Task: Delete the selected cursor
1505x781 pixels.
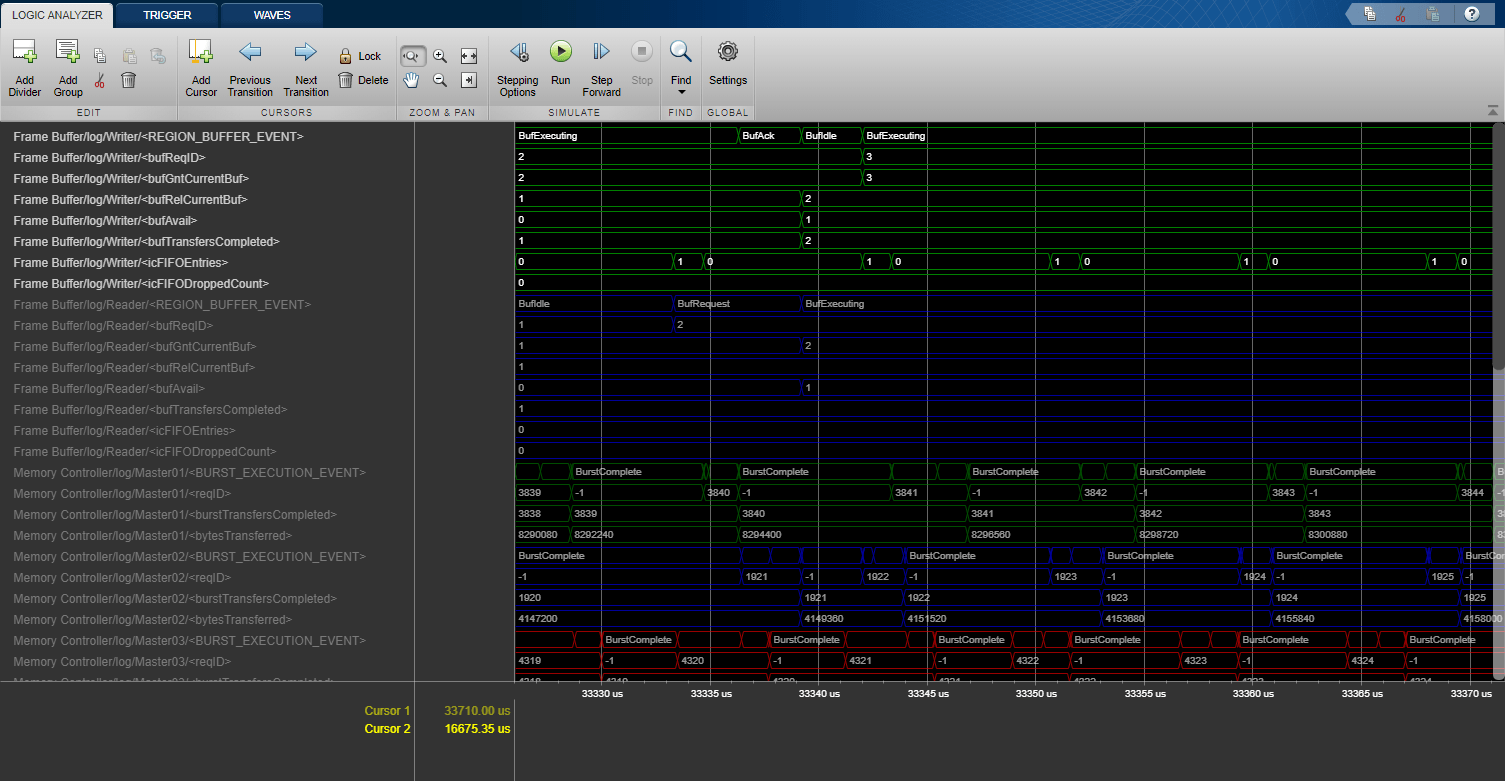Action: coord(363,80)
